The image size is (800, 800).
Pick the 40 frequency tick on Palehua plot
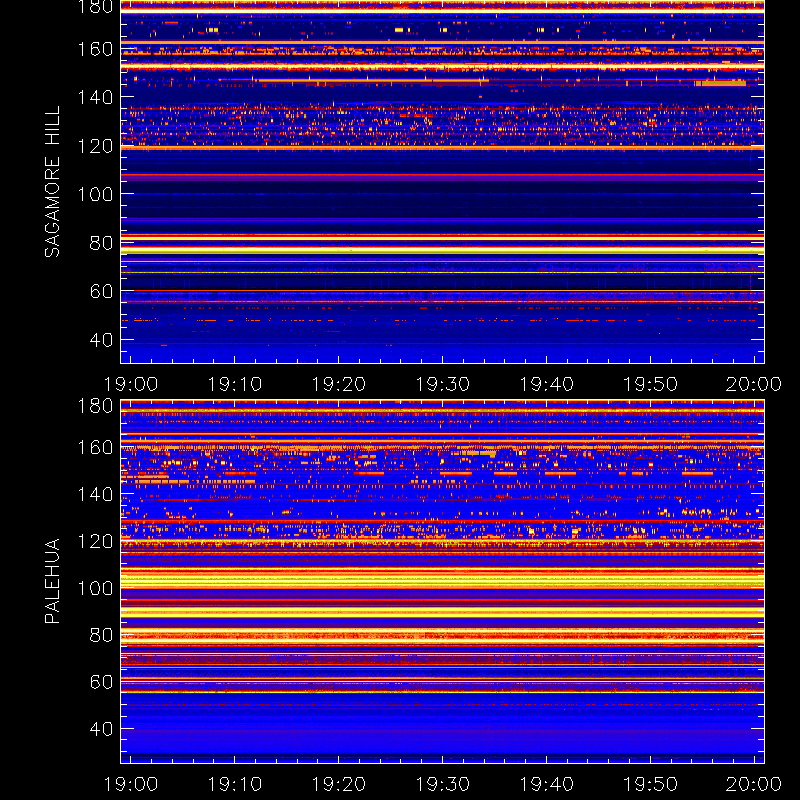101,729
